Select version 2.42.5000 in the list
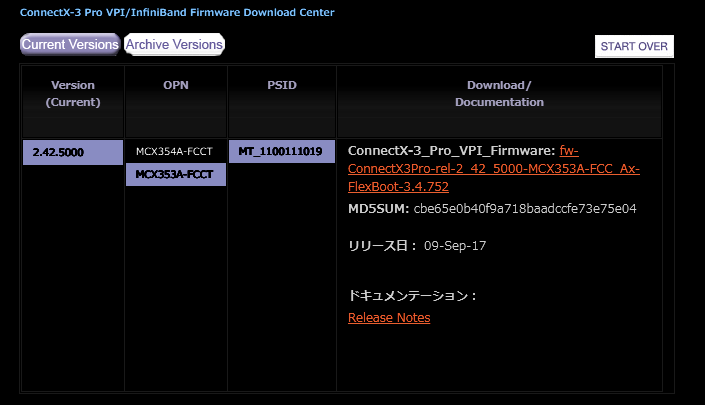The height and width of the screenshot is (405, 705). (73, 152)
